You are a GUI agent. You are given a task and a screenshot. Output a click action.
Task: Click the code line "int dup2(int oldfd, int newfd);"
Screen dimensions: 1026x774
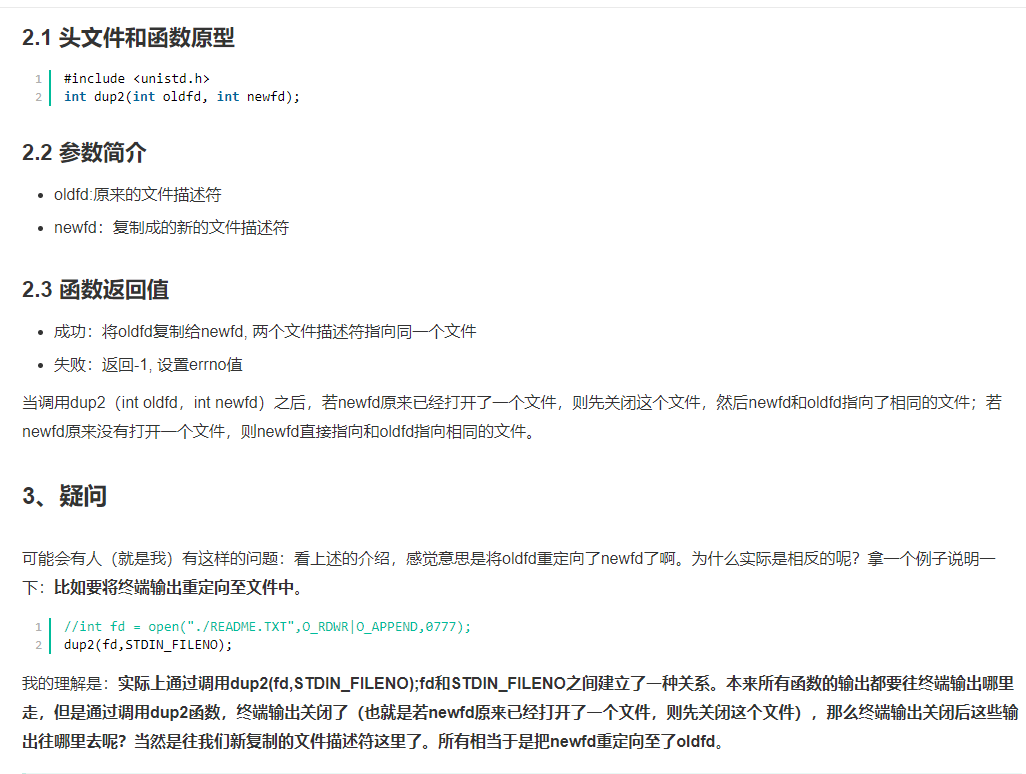[182, 97]
